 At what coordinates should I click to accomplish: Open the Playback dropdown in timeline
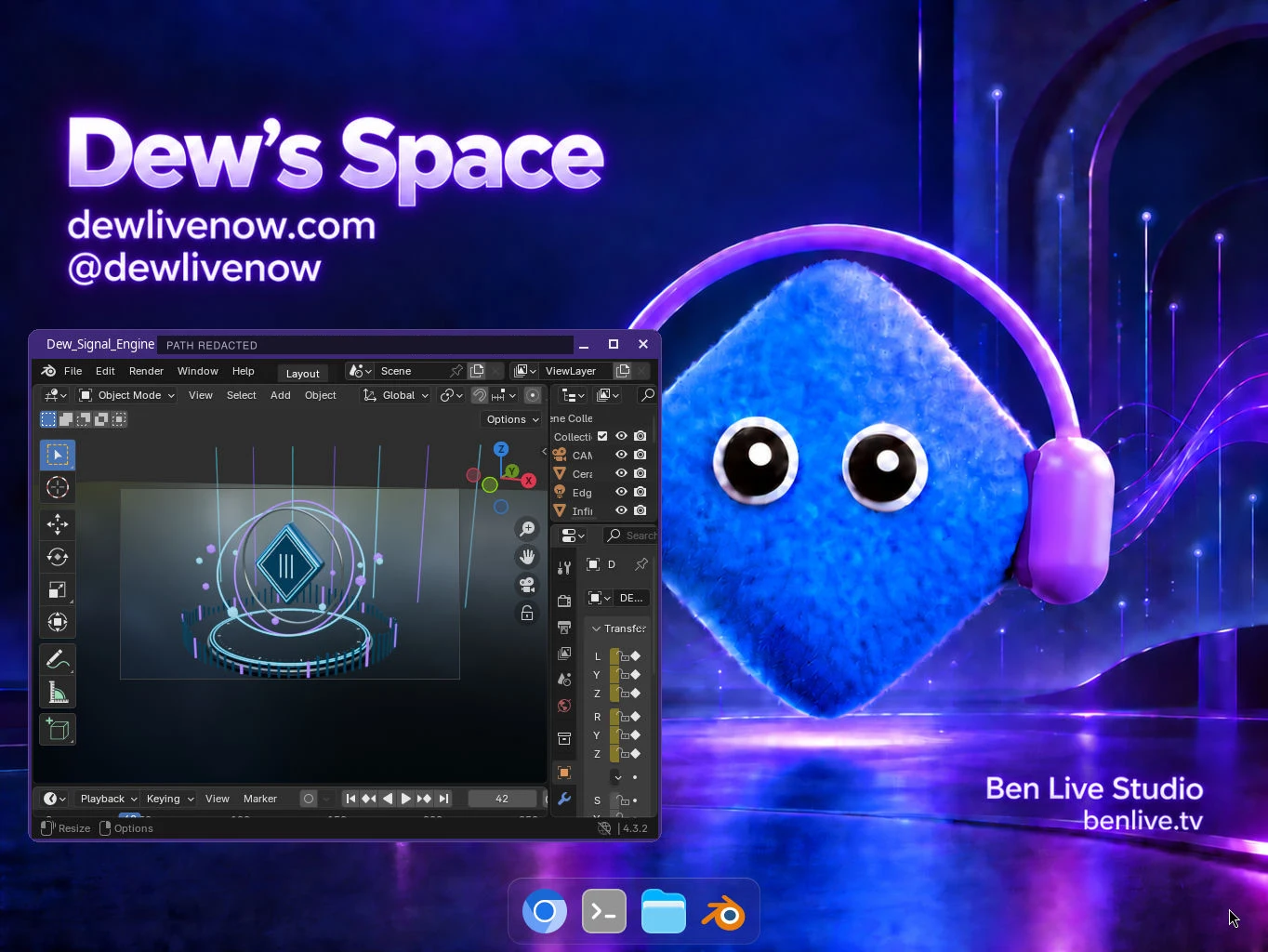108,799
